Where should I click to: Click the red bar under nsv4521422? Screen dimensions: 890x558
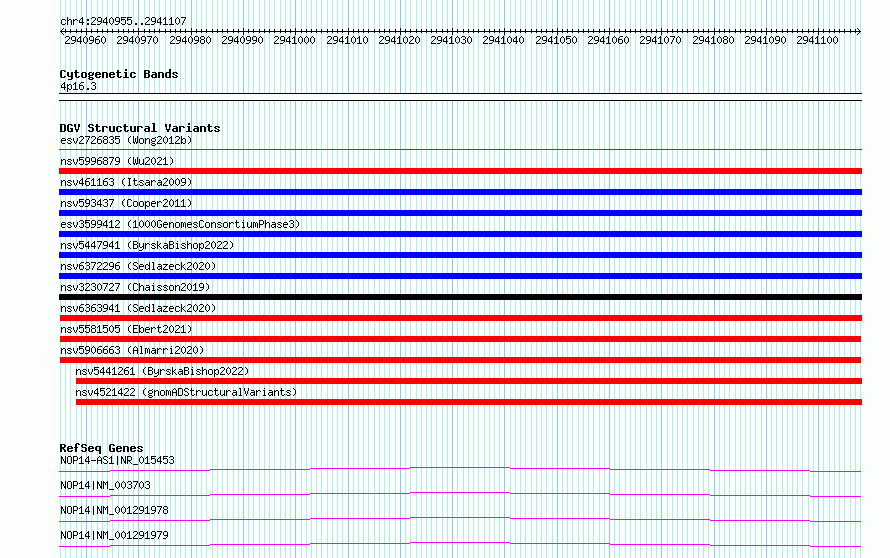[x=469, y=402]
